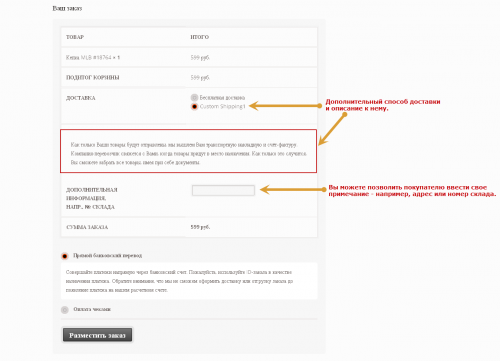Click the 599 руб. cart subtotal value
The image size is (500, 361).
tap(200, 77)
